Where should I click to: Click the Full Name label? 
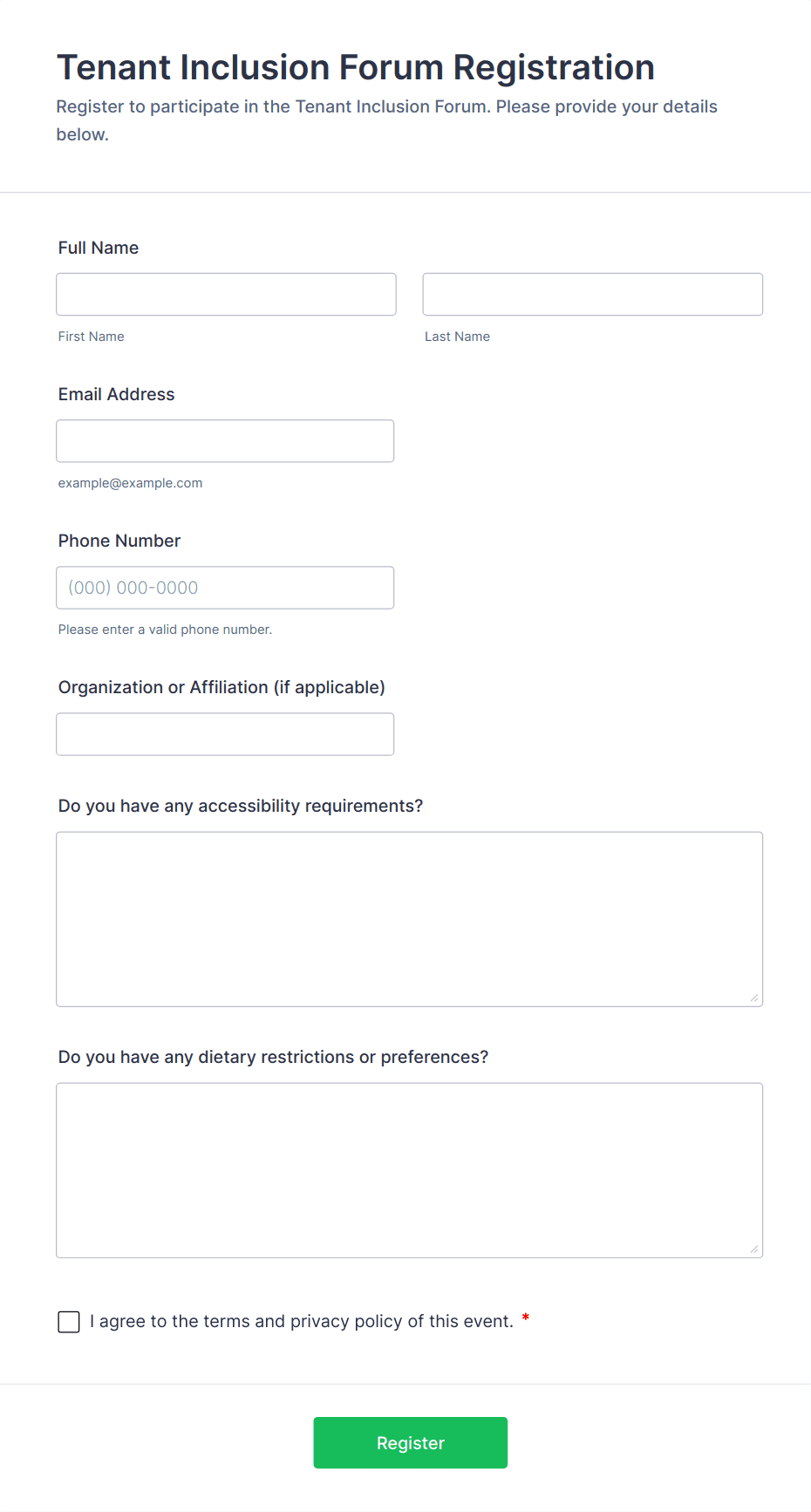(99, 248)
